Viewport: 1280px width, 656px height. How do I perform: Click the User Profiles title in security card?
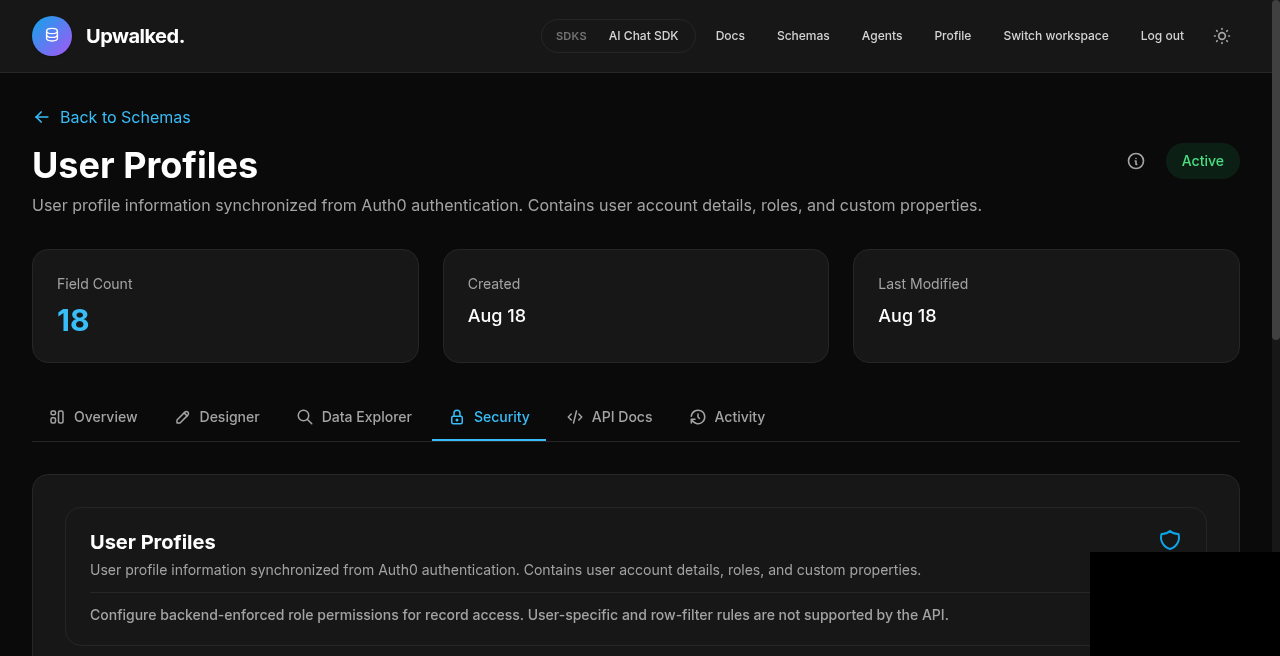coord(153,542)
